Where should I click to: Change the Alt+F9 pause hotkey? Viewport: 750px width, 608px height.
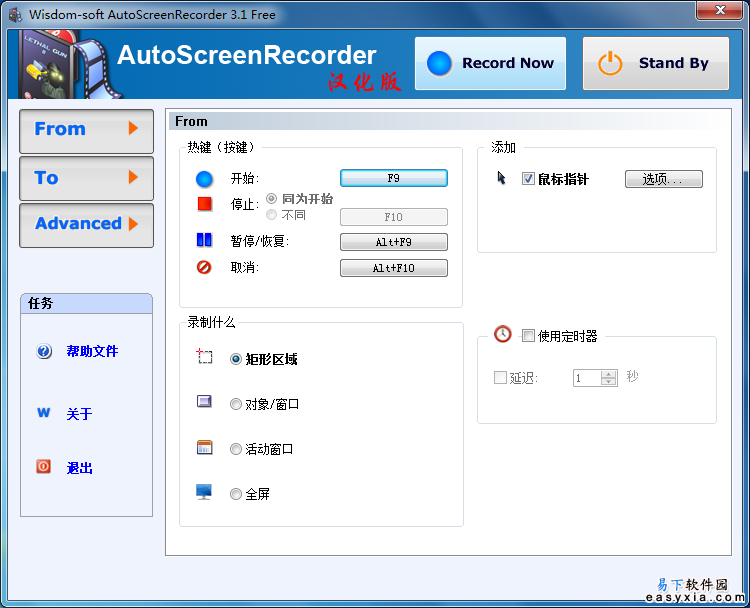click(x=394, y=242)
